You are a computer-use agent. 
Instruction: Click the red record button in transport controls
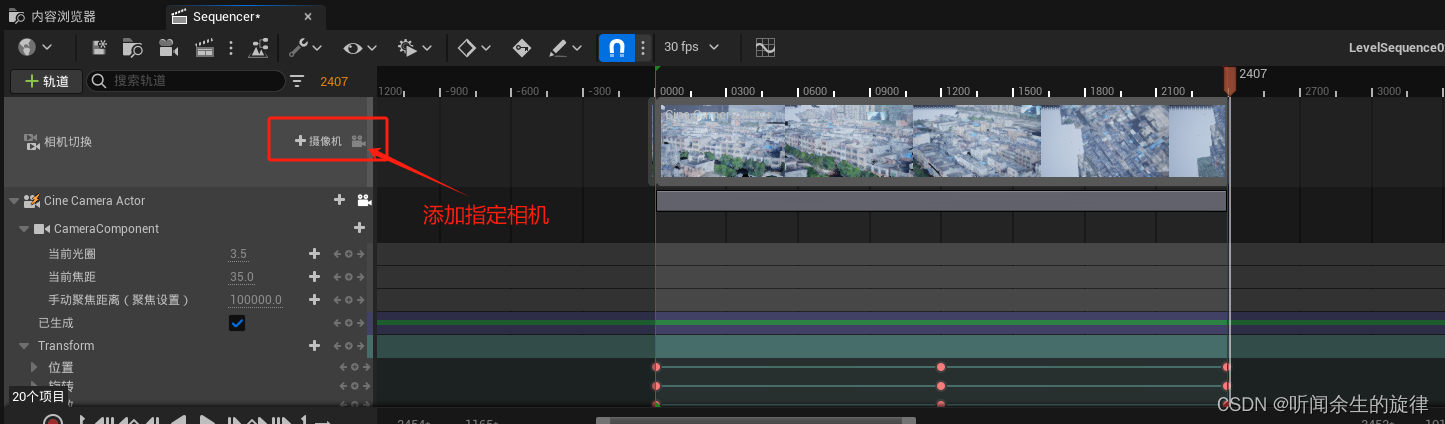pyautogui.click(x=52, y=421)
